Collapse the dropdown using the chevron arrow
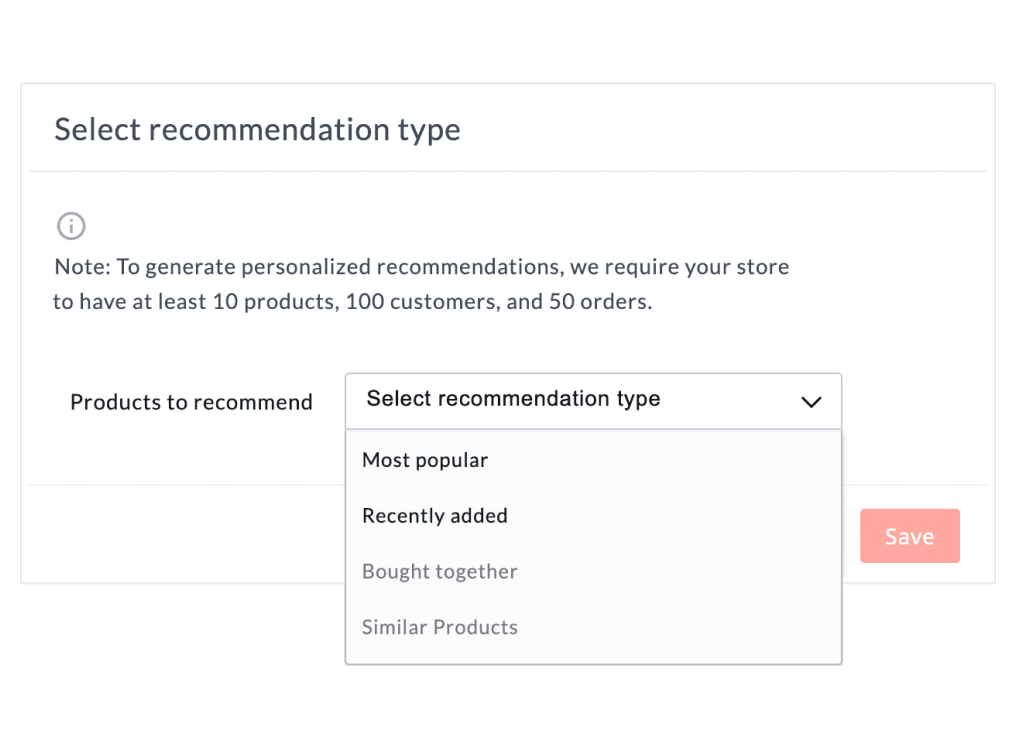This screenshot has width=1016, height=734. coord(811,402)
